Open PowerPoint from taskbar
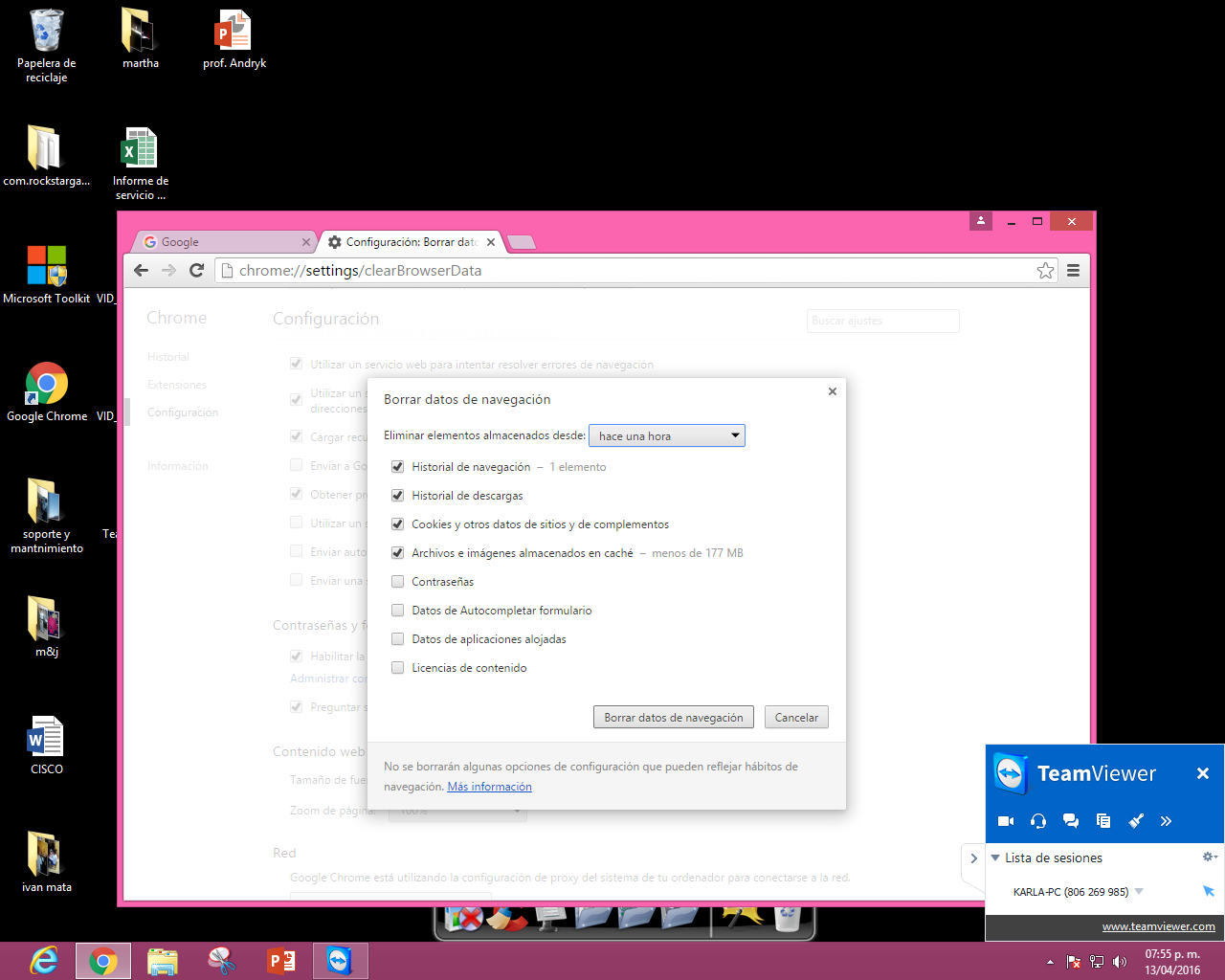The width and height of the screenshot is (1225, 980). pos(281,961)
